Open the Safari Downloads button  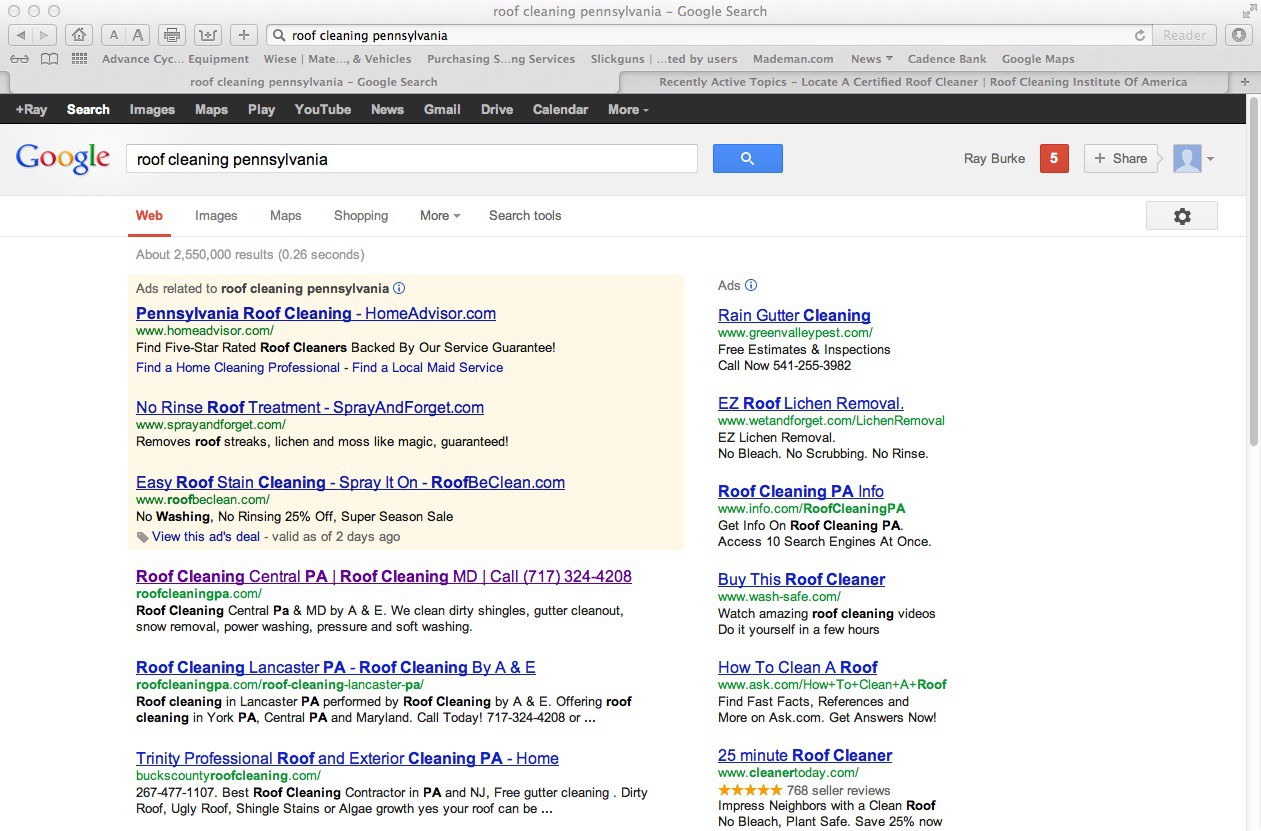click(1240, 35)
